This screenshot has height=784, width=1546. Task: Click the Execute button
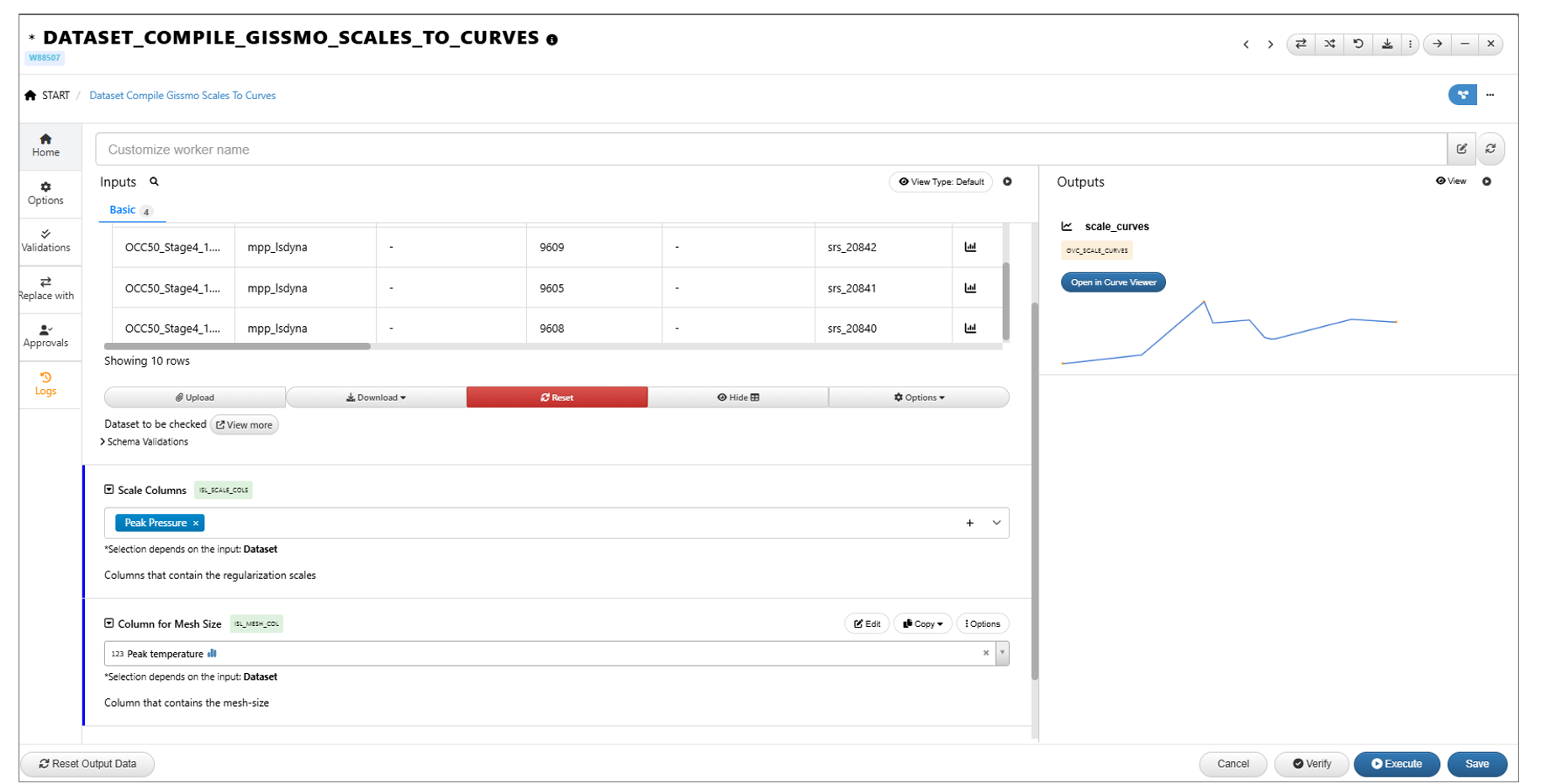coord(1396,764)
